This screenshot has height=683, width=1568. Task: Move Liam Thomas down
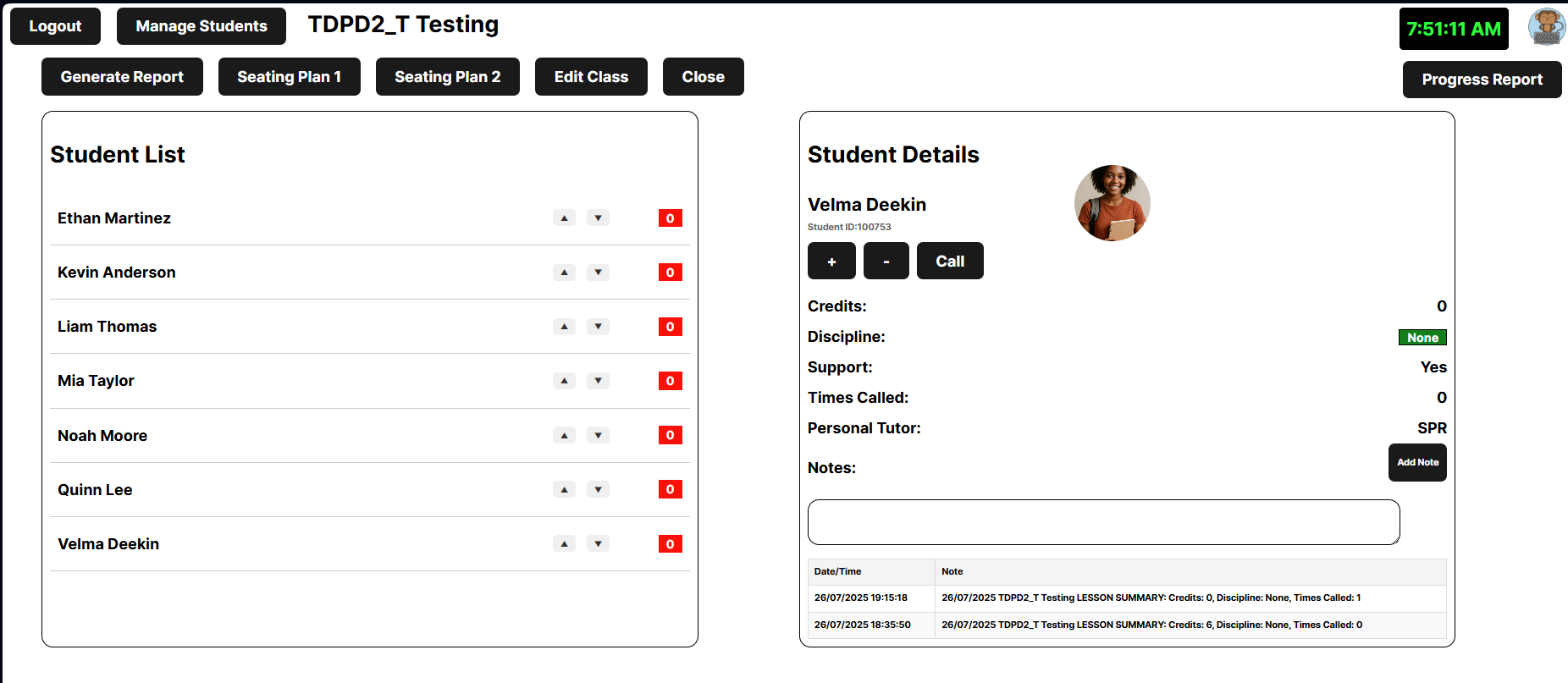click(x=598, y=327)
